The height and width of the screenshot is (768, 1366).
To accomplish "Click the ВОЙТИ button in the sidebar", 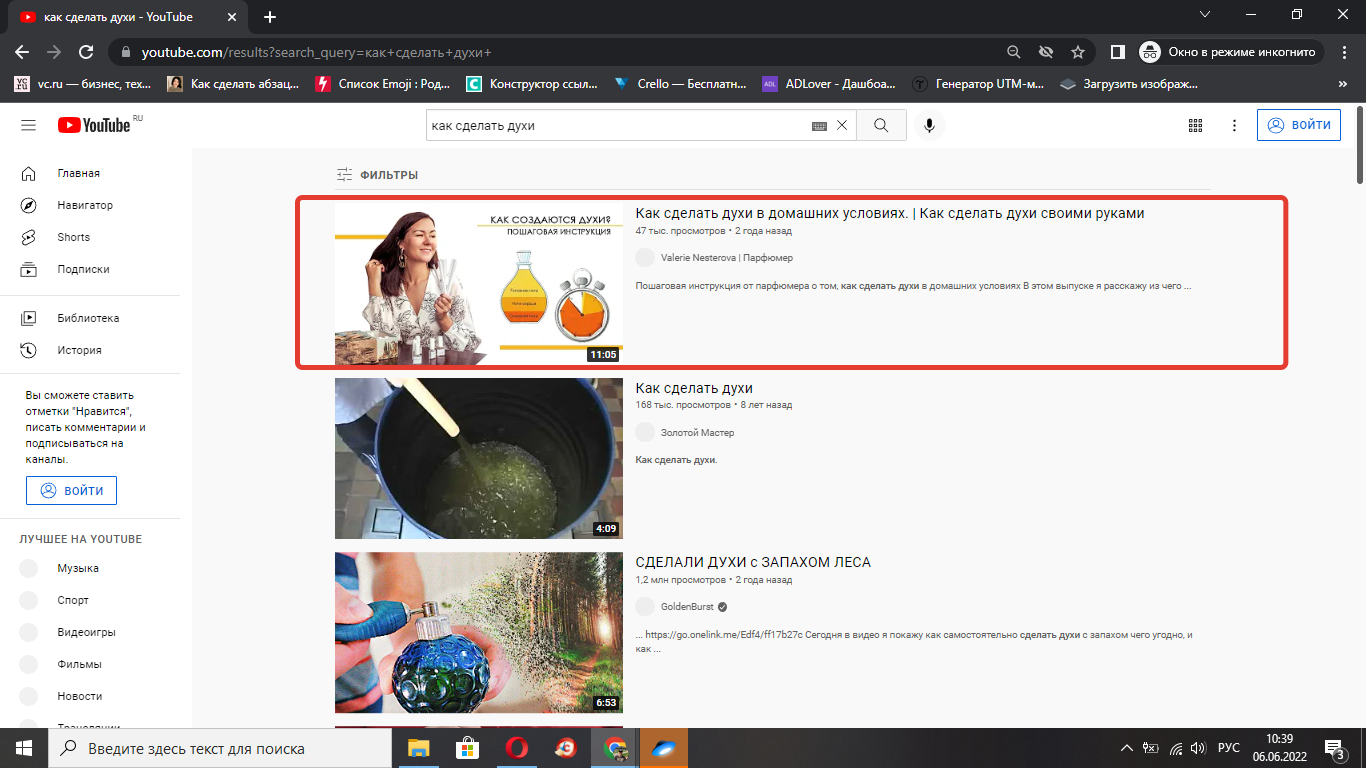I will 71,490.
